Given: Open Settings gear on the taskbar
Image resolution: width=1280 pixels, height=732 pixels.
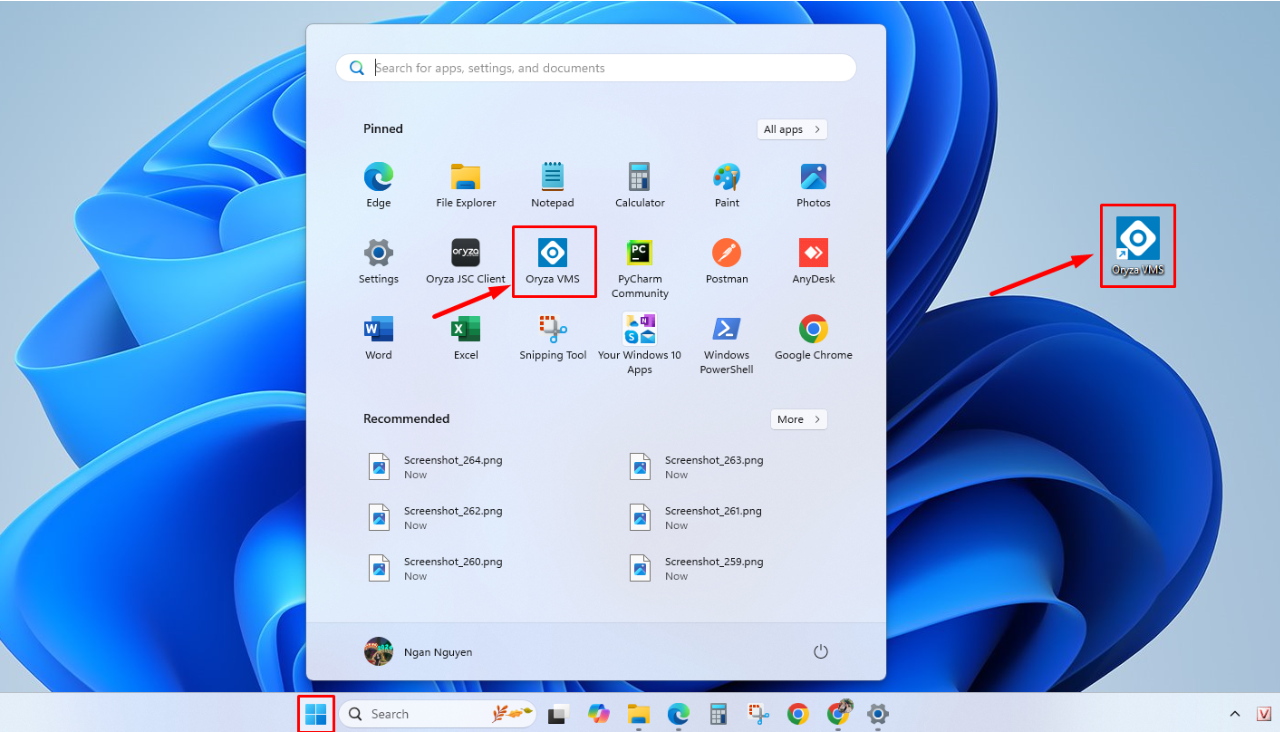Looking at the screenshot, I should (878, 714).
